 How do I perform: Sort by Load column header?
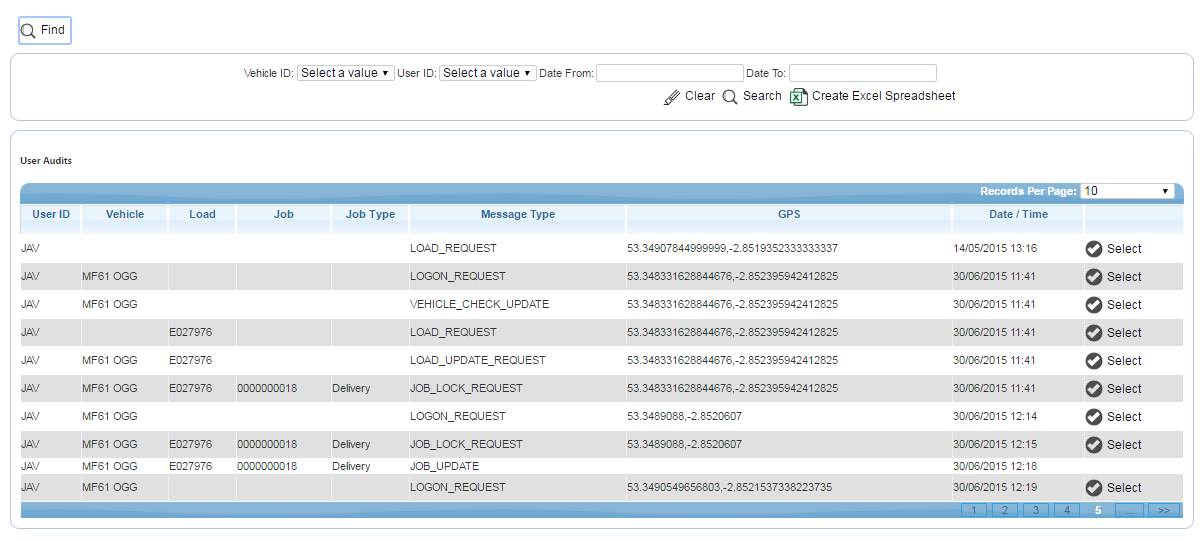tap(202, 214)
